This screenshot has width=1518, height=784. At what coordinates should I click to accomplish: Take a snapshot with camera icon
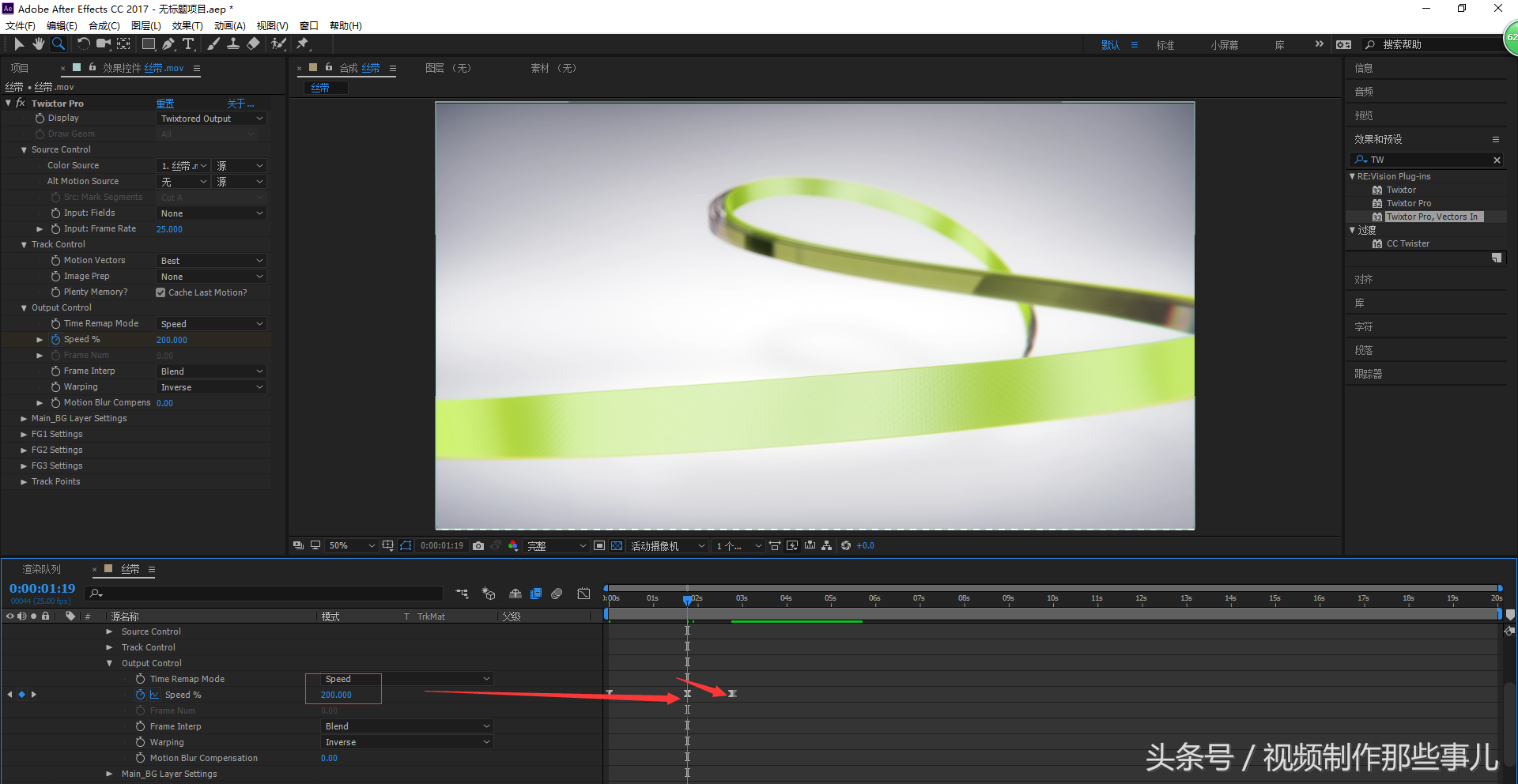[478, 546]
